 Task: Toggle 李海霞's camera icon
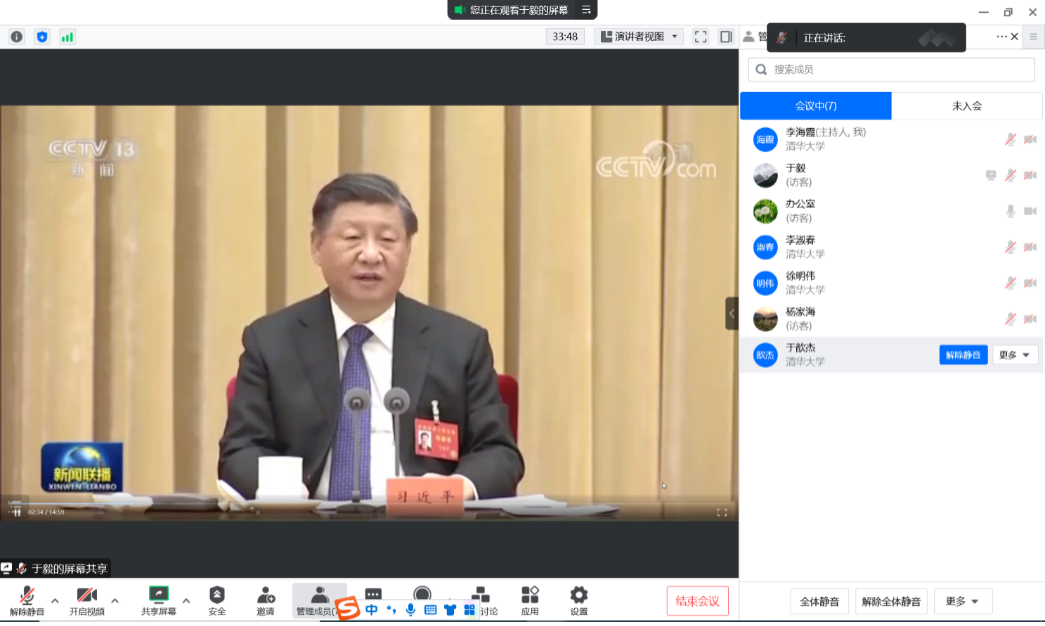coord(1030,139)
